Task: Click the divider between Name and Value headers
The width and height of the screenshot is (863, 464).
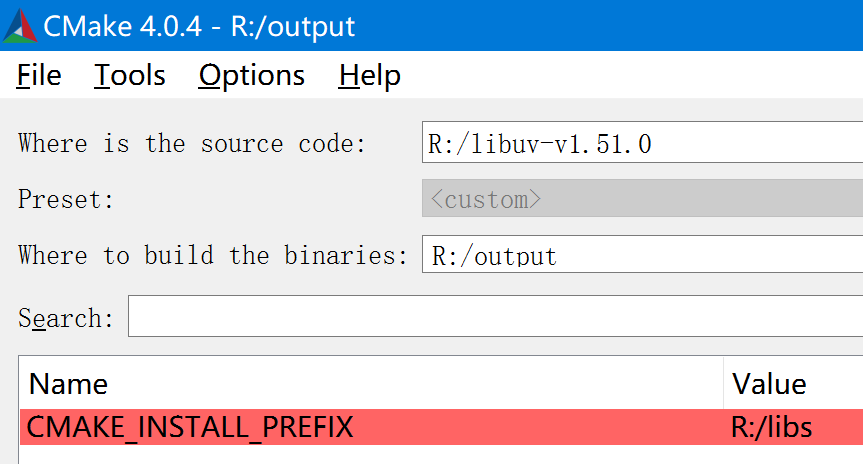Action: (723, 384)
